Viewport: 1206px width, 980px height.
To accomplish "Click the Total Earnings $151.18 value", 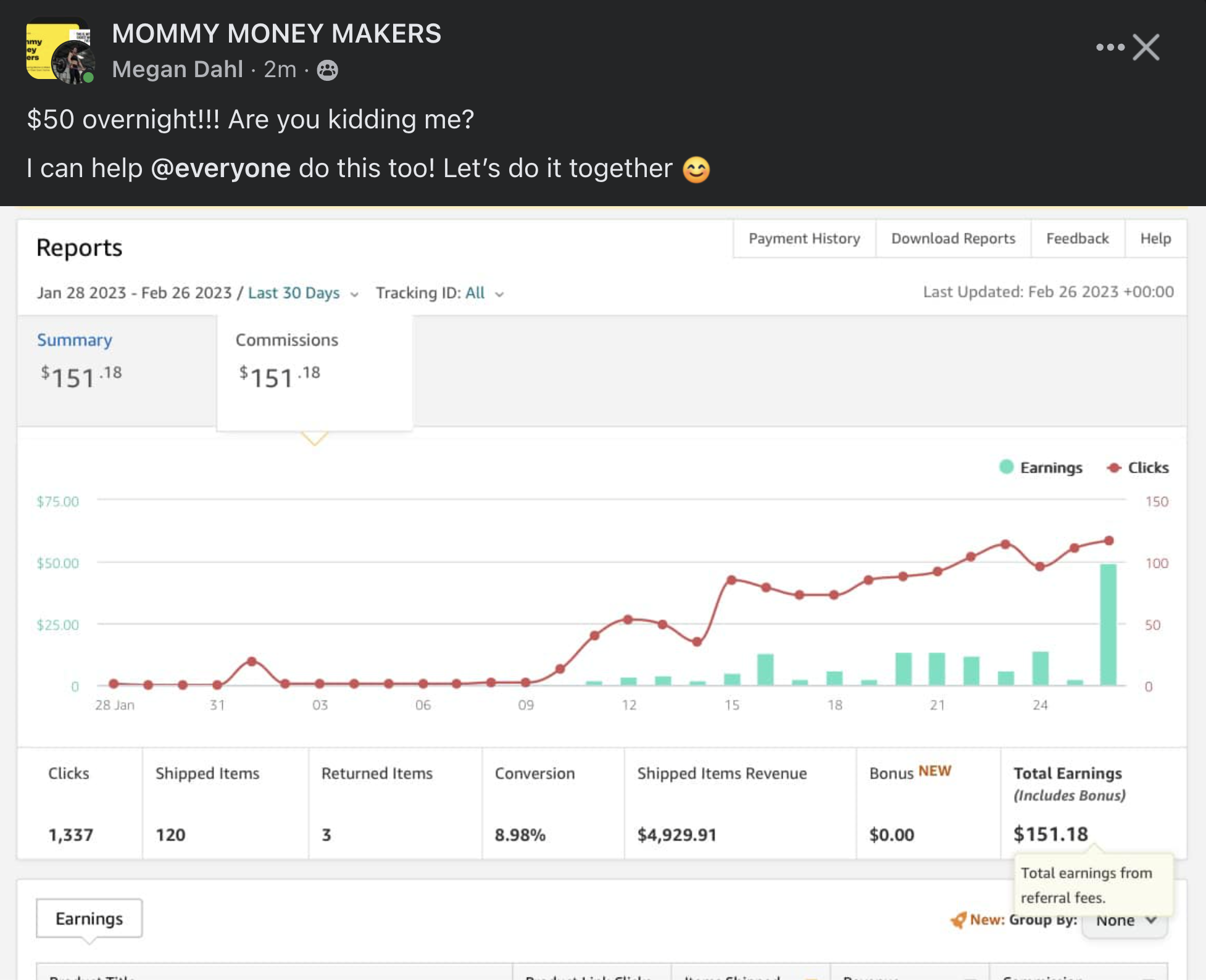I will click(x=1050, y=834).
